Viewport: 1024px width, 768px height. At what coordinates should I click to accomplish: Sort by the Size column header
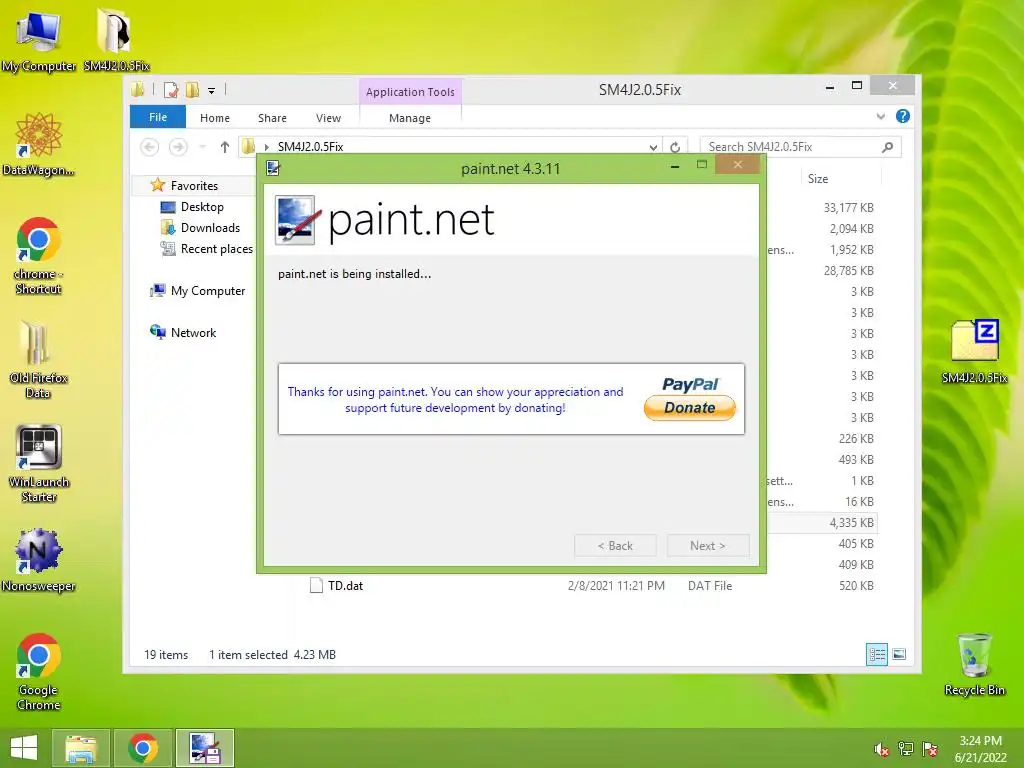pyautogui.click(x=818, y=179)
